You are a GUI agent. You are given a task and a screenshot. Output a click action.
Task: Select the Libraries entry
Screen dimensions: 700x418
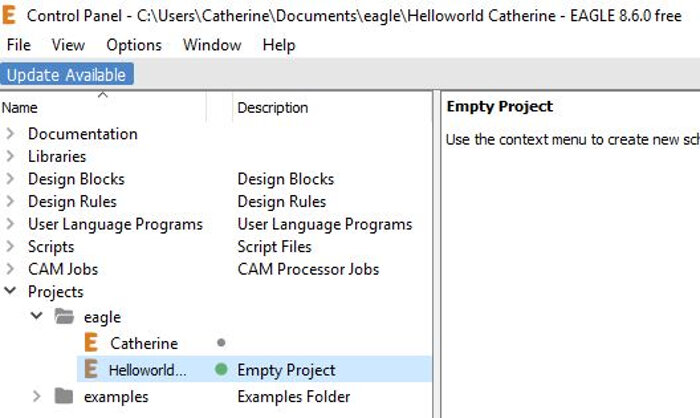[57, 156]
